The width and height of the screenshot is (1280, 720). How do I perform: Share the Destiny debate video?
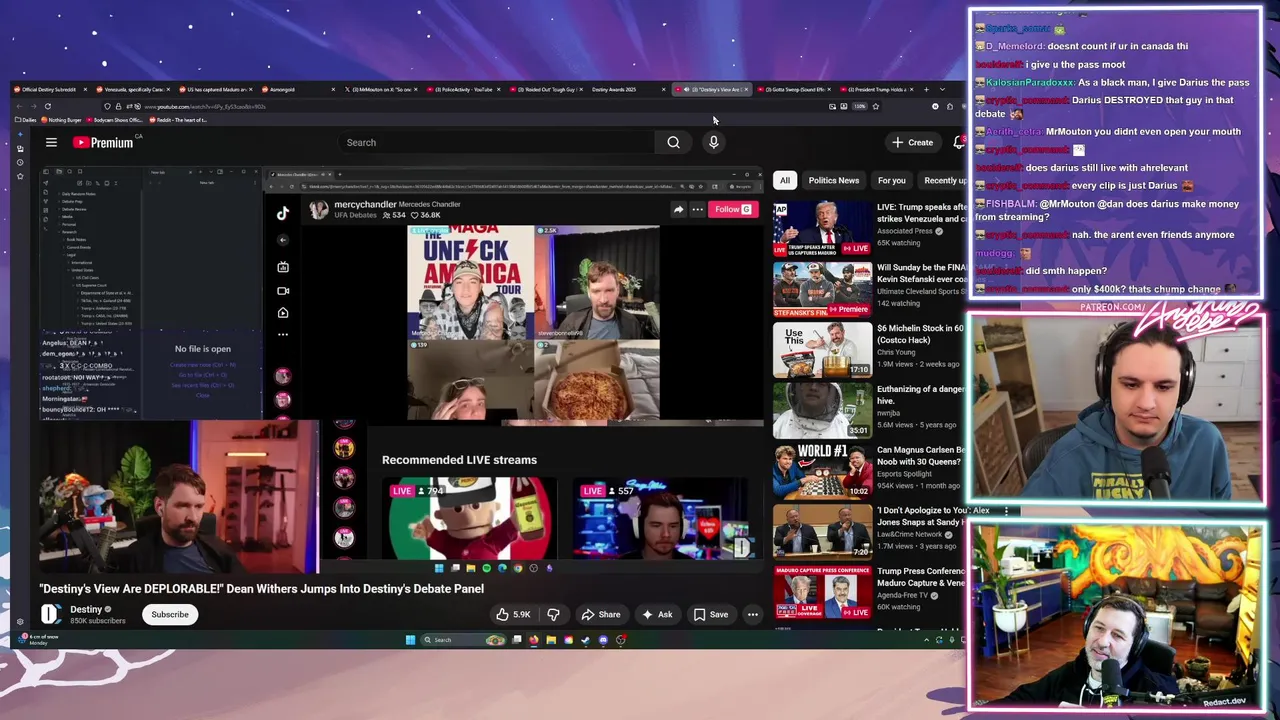click(x=601, y=615)
